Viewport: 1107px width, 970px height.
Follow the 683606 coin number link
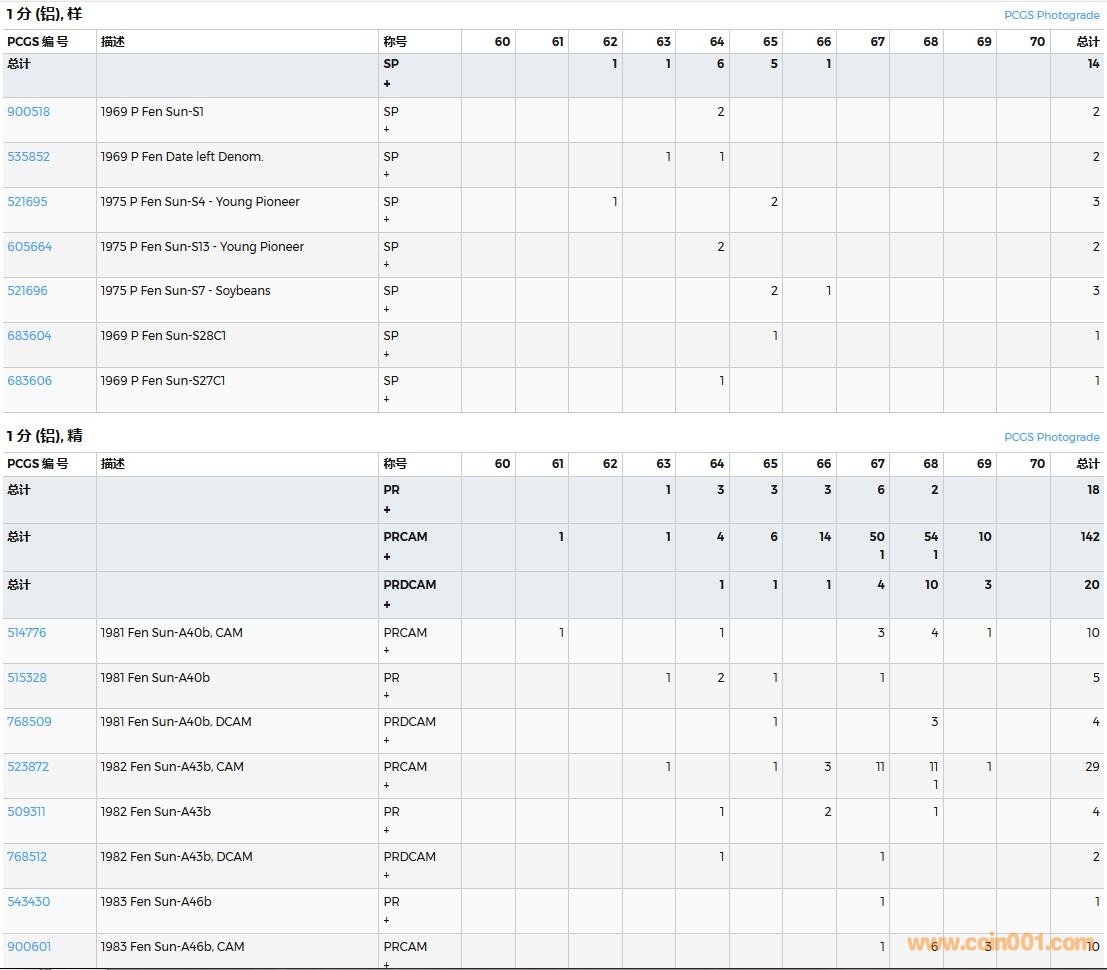(x=29, y=381)
